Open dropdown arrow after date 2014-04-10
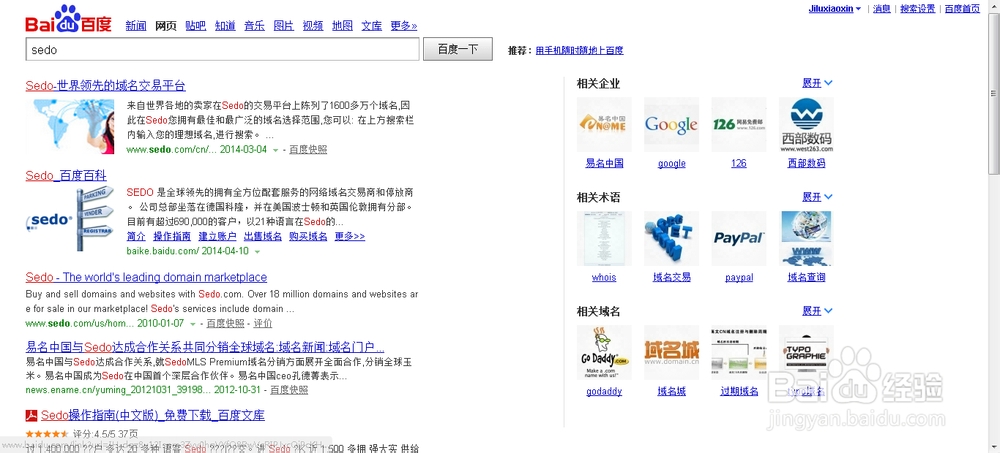1000x453 pixels. (x=257, y=252)
